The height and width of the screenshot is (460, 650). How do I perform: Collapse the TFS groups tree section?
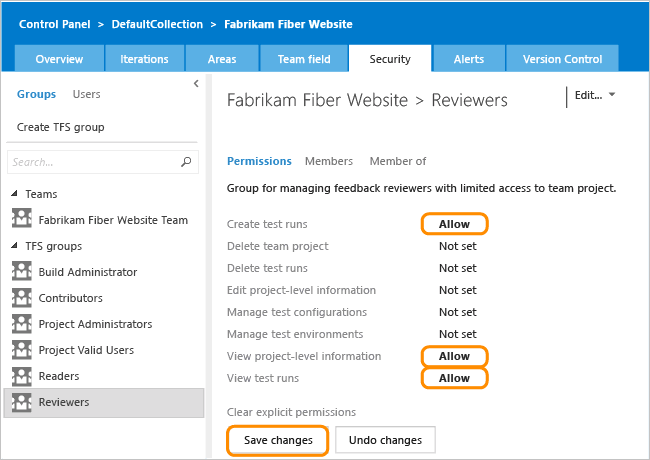pos(14,246)
